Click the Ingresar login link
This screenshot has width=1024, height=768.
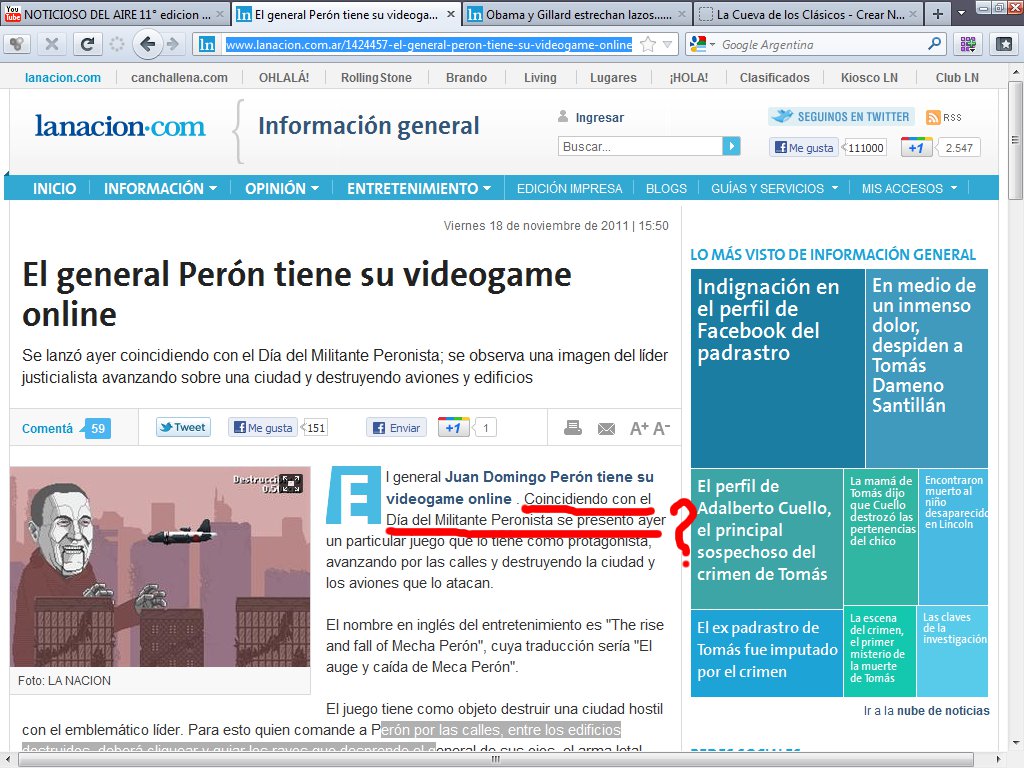600,118
